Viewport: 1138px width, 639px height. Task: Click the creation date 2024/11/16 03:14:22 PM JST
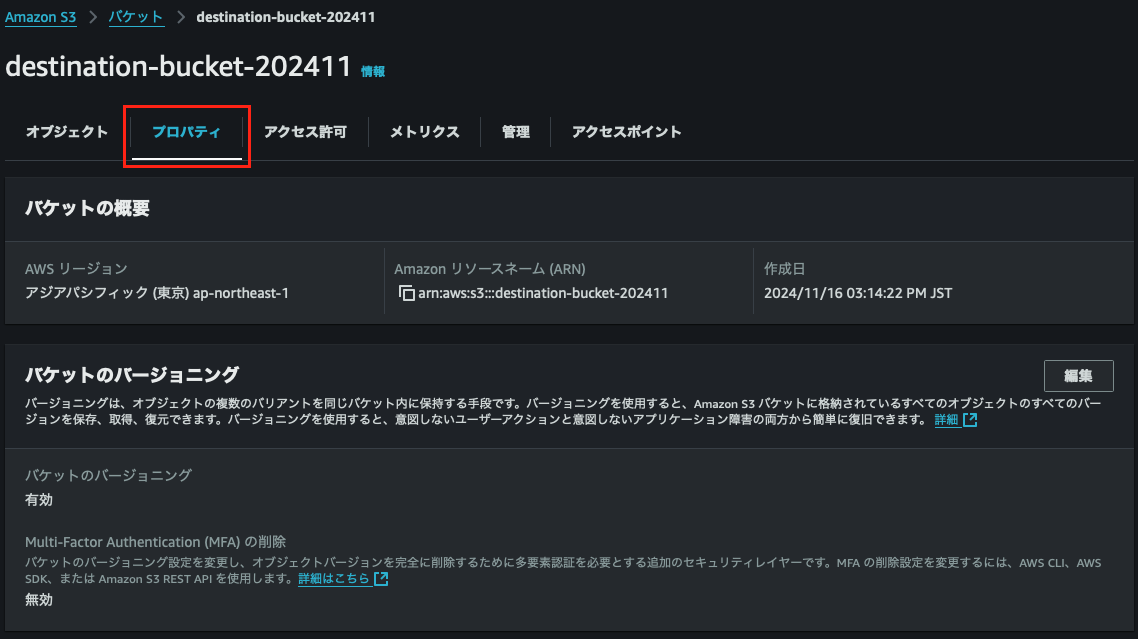[x=858, y=293]
